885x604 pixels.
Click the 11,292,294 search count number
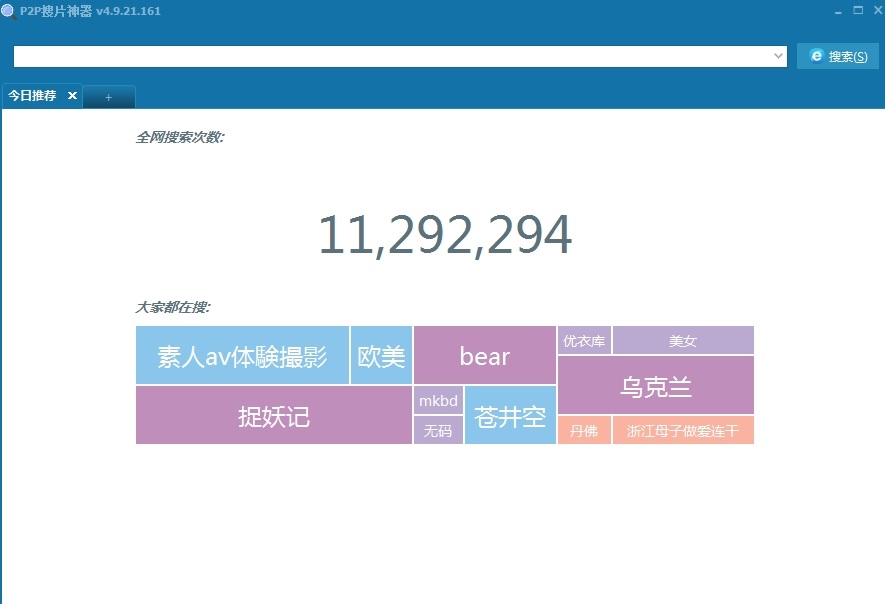click(445, 234)
